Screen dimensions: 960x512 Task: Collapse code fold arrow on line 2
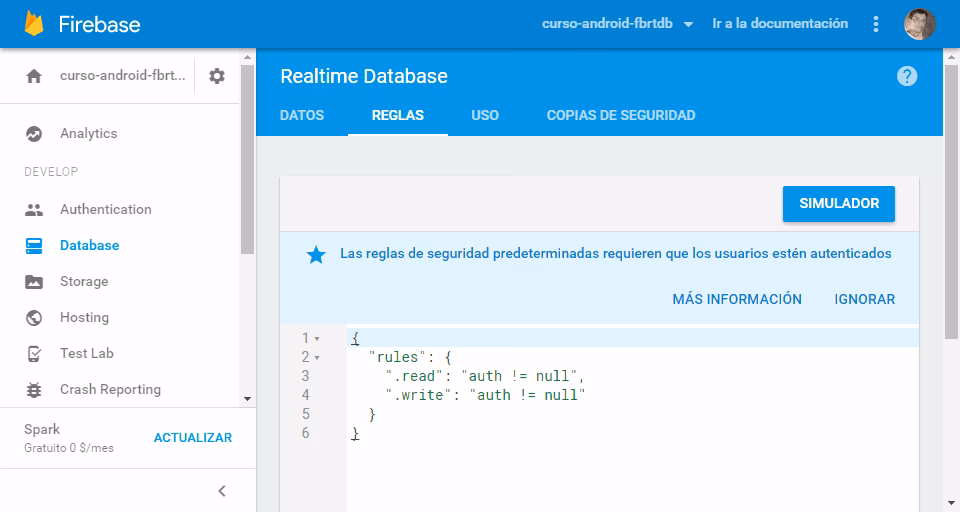click(317, 358)
